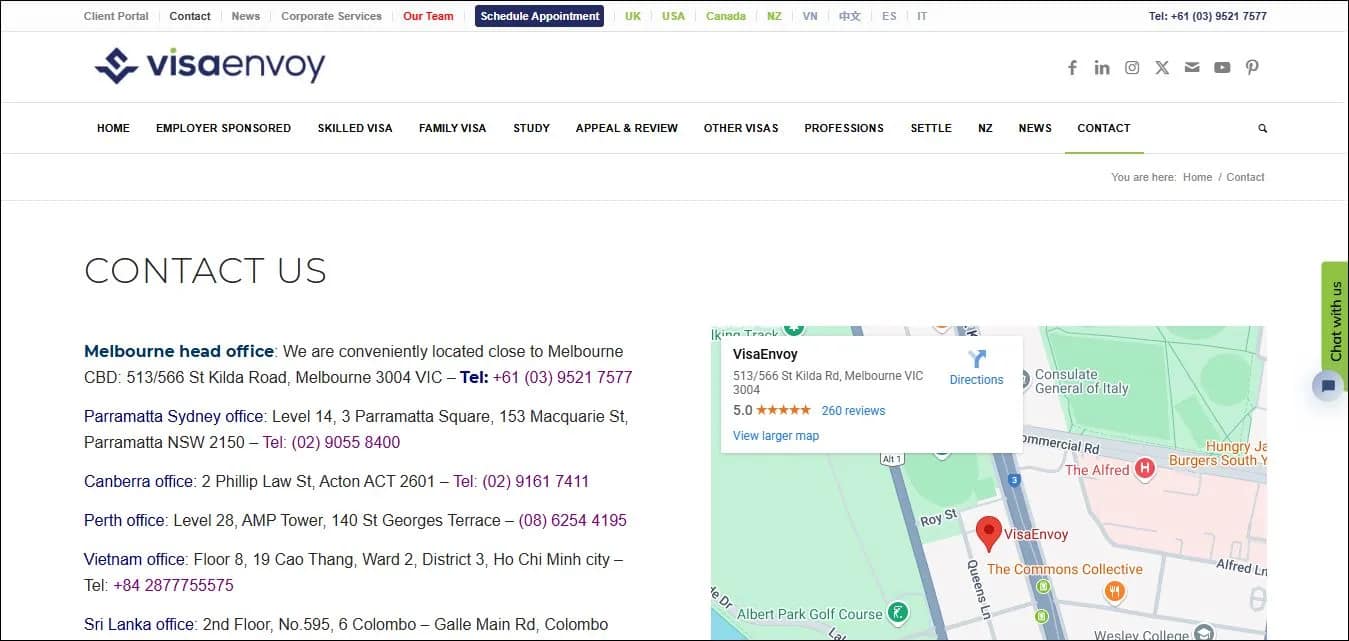Open the 260 reviews link on map
1349x641 pixels.
coord(853,410)
